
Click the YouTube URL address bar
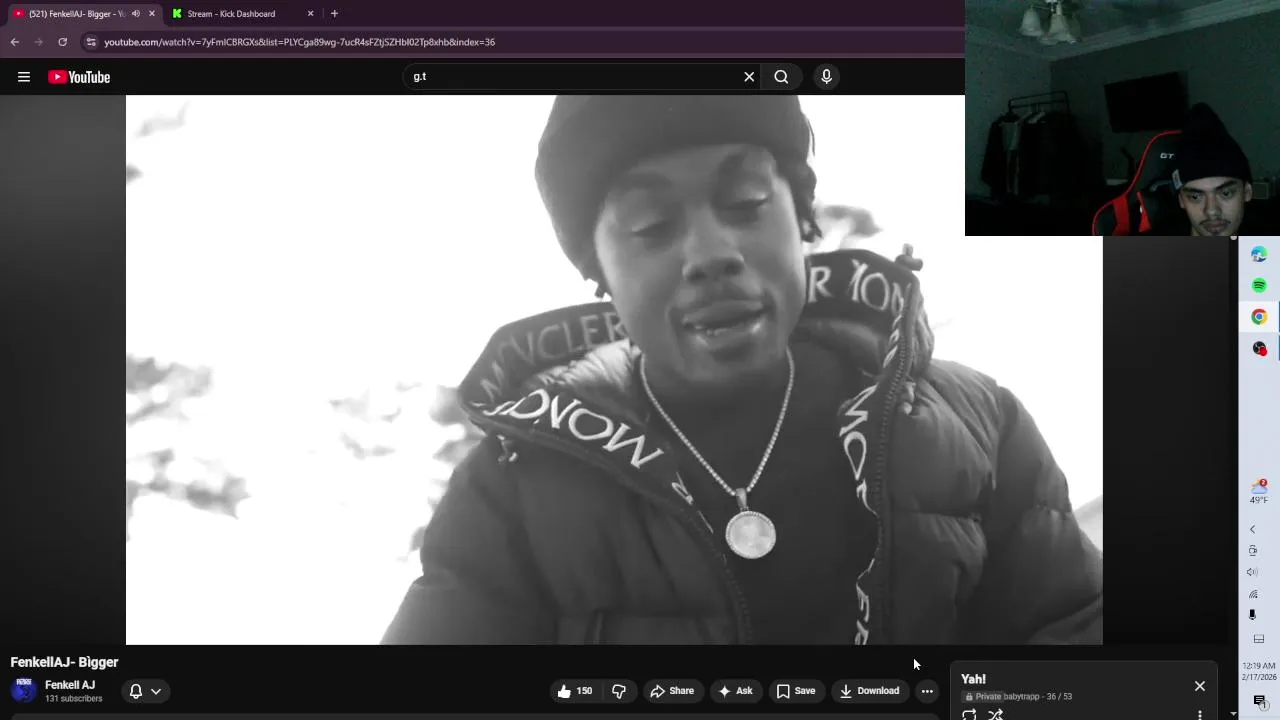[300, 42]
